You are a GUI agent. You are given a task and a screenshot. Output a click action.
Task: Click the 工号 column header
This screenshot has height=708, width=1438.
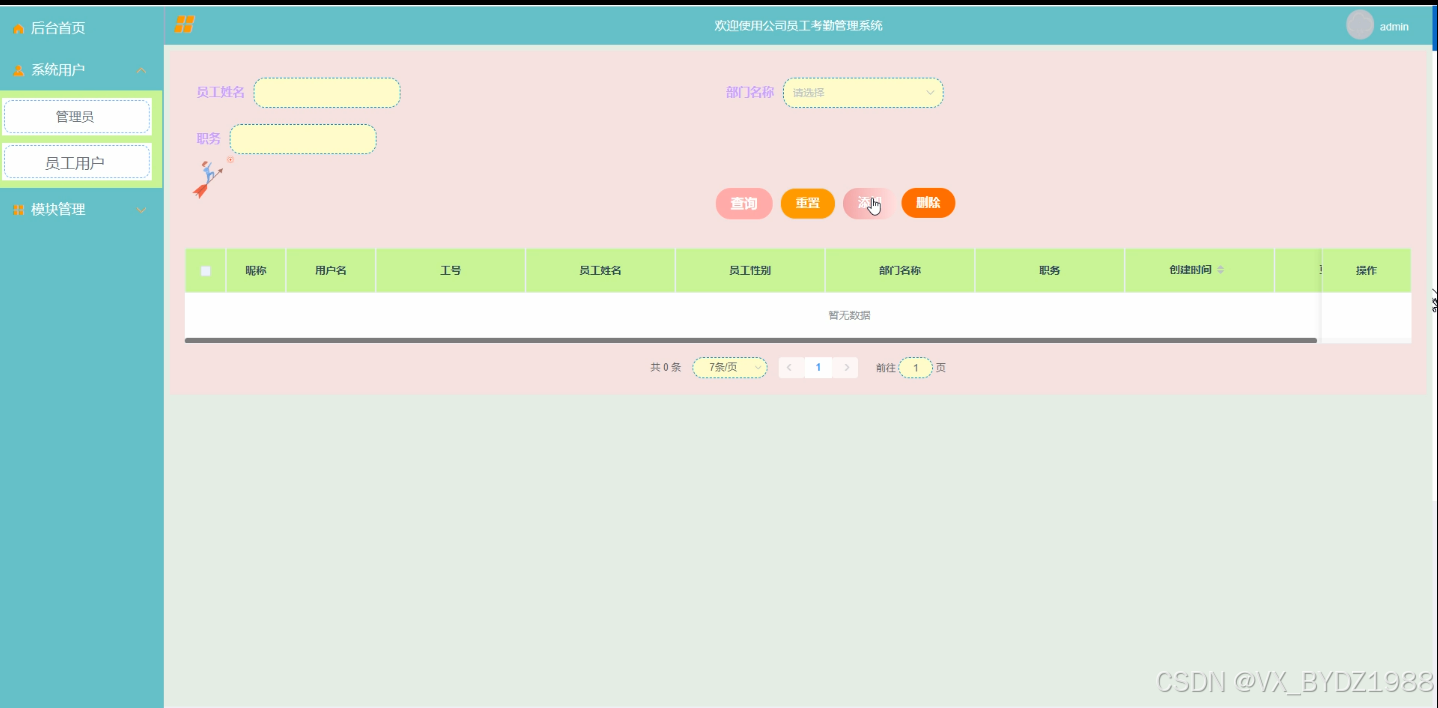(451, 271)
